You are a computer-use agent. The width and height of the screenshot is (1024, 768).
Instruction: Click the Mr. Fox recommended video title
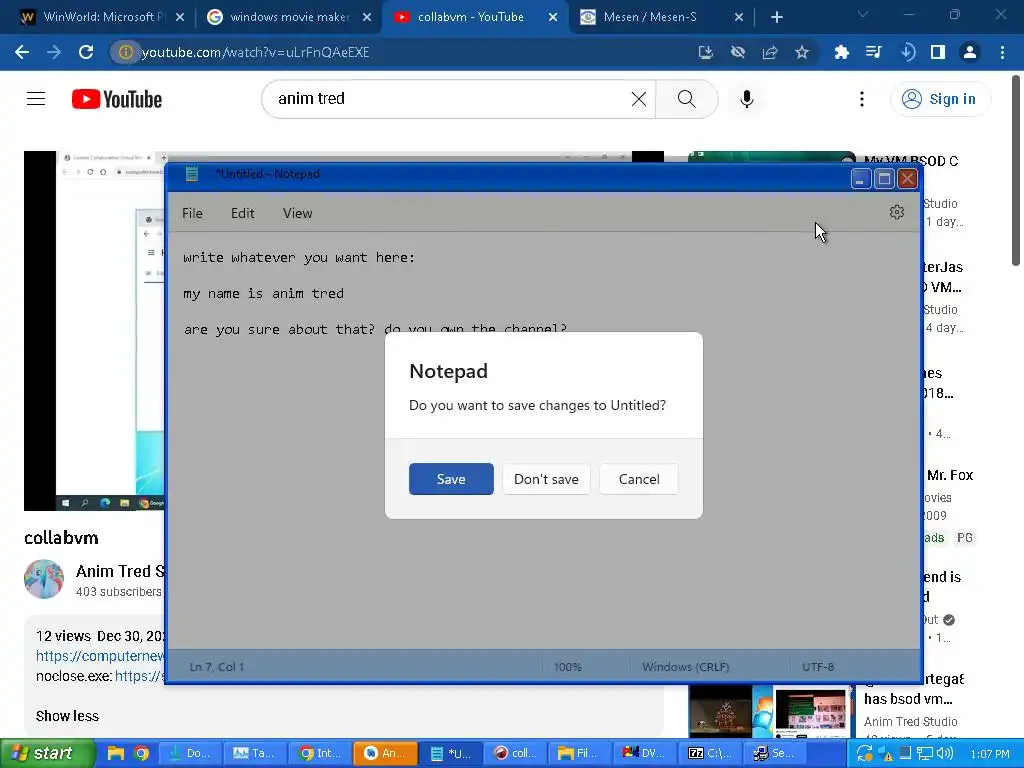pos(950,475)
